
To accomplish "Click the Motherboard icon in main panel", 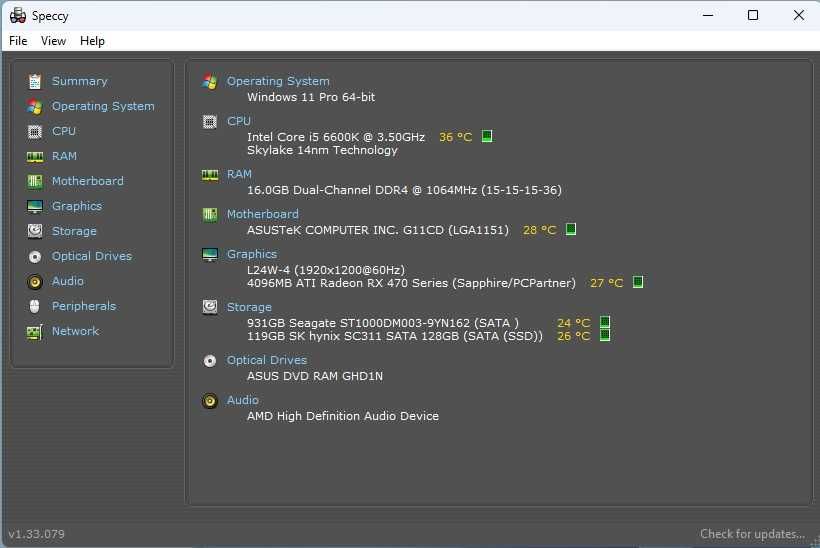I will tap(210, 214).
